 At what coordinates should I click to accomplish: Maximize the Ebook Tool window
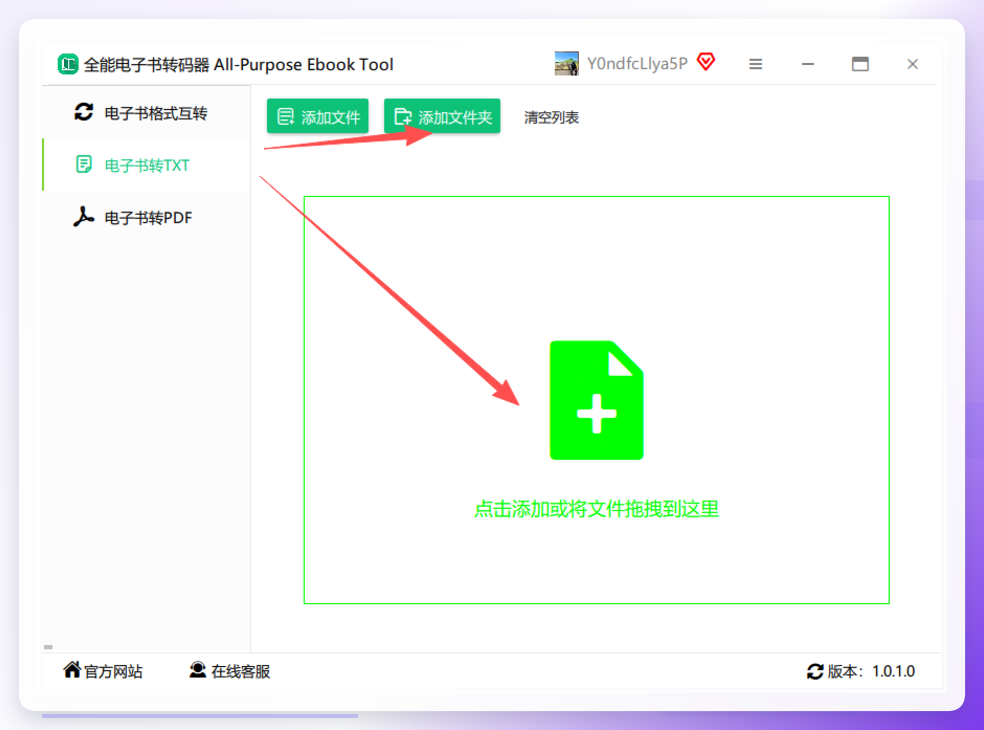pos(860,64)
